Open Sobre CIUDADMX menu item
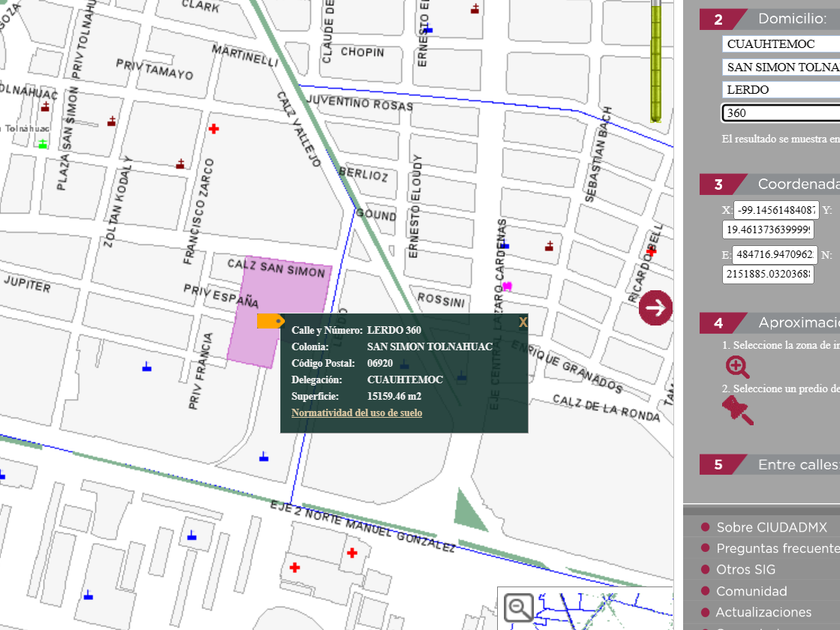This screenshot has width=840, height=630. click(x=771, y=527)
